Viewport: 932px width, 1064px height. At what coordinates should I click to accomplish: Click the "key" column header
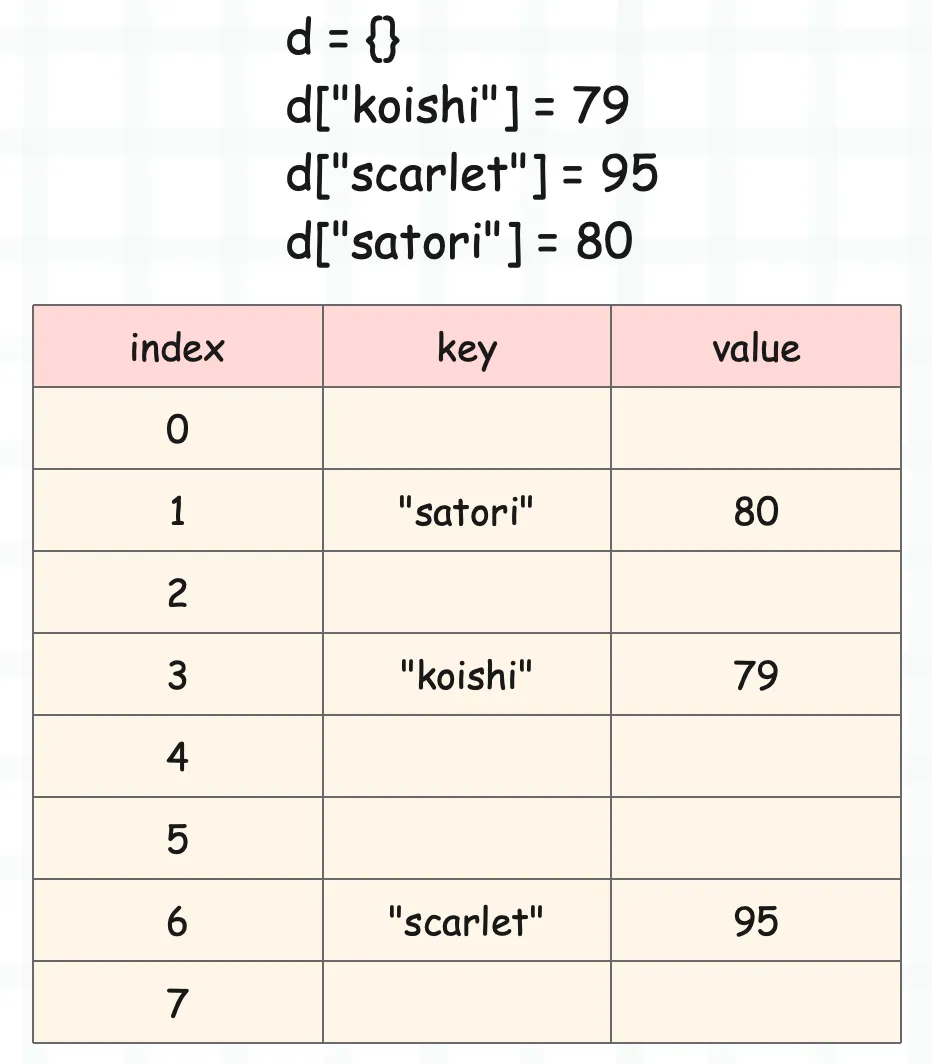(467, 347)
